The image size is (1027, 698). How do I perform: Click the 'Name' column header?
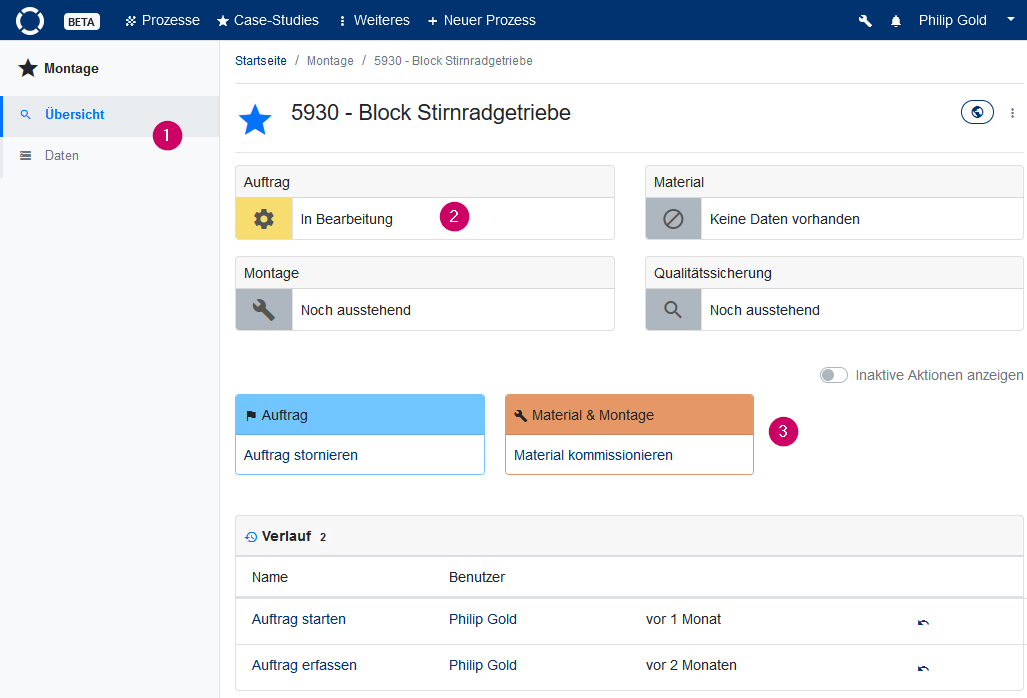click(x=270, y=578)
